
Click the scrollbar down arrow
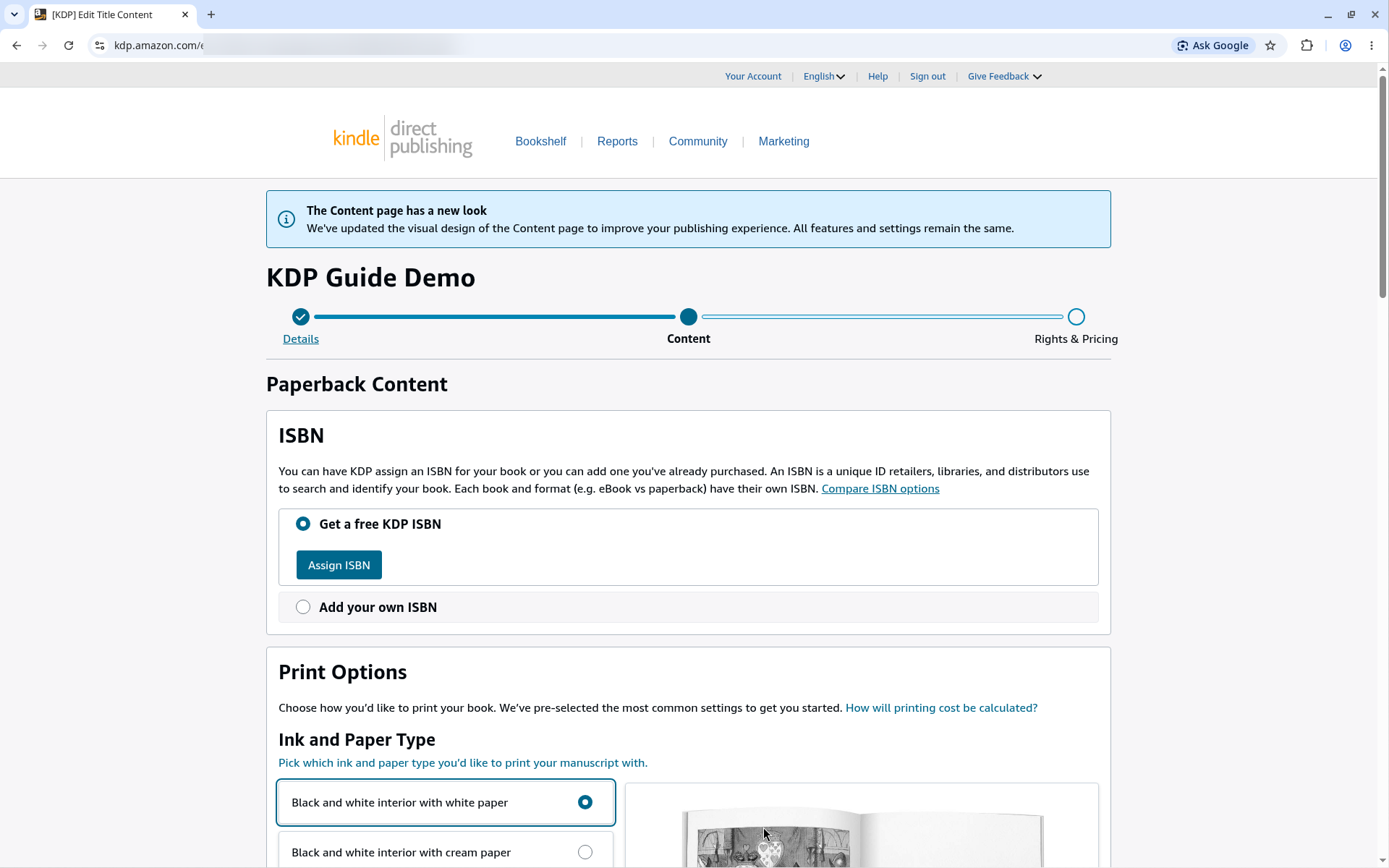(1382, 861)
